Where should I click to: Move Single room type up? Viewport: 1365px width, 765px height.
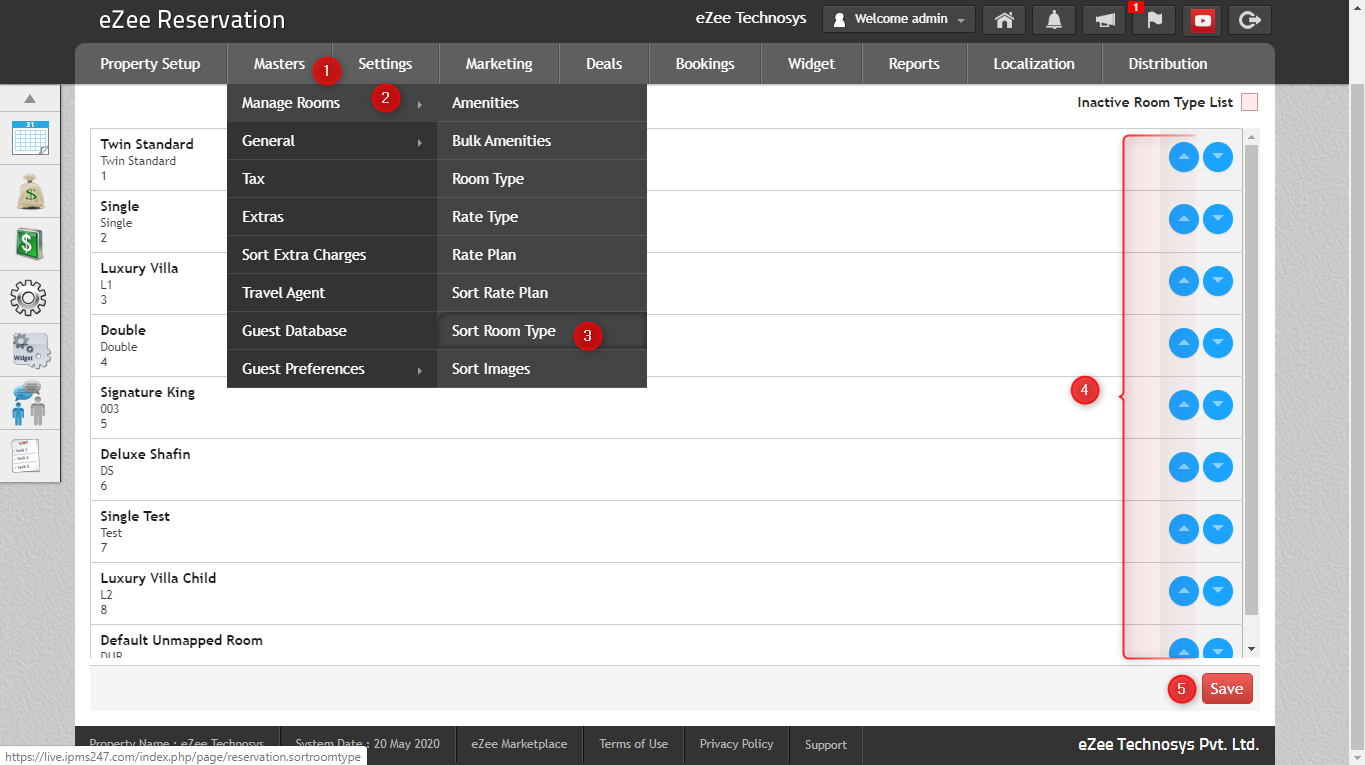pyautogui.click(x=1184, y=219)
